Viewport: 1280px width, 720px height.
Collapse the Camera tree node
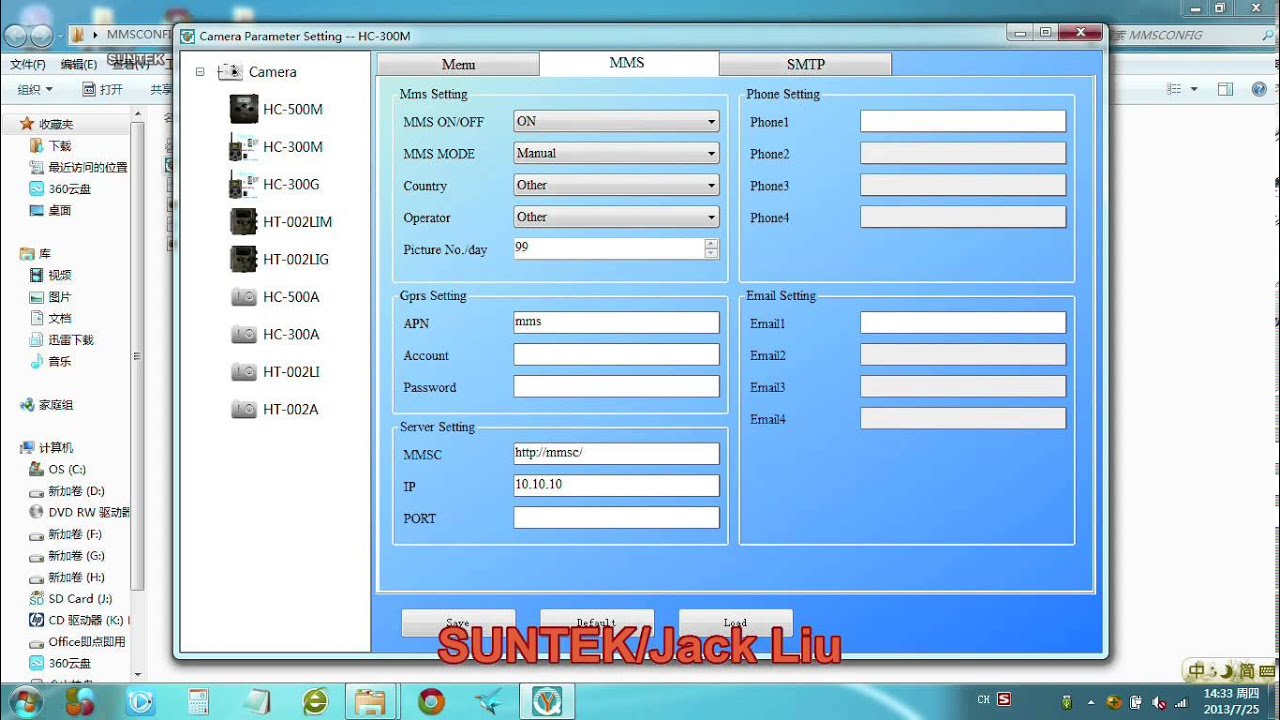(x=200, y=72)
